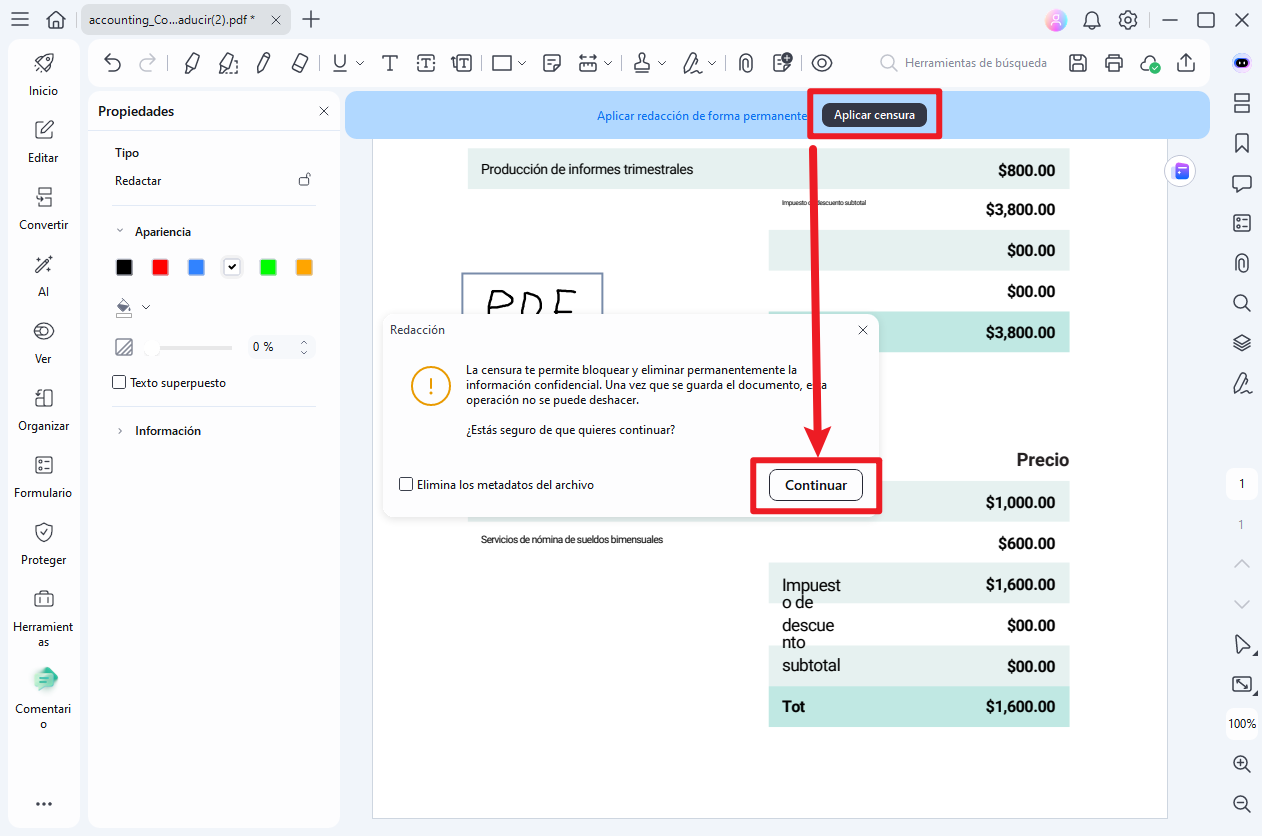This screenshot has width=1262, height=836.
Task: Switch to the Editar sidebar tab
Action: (43, 143)
